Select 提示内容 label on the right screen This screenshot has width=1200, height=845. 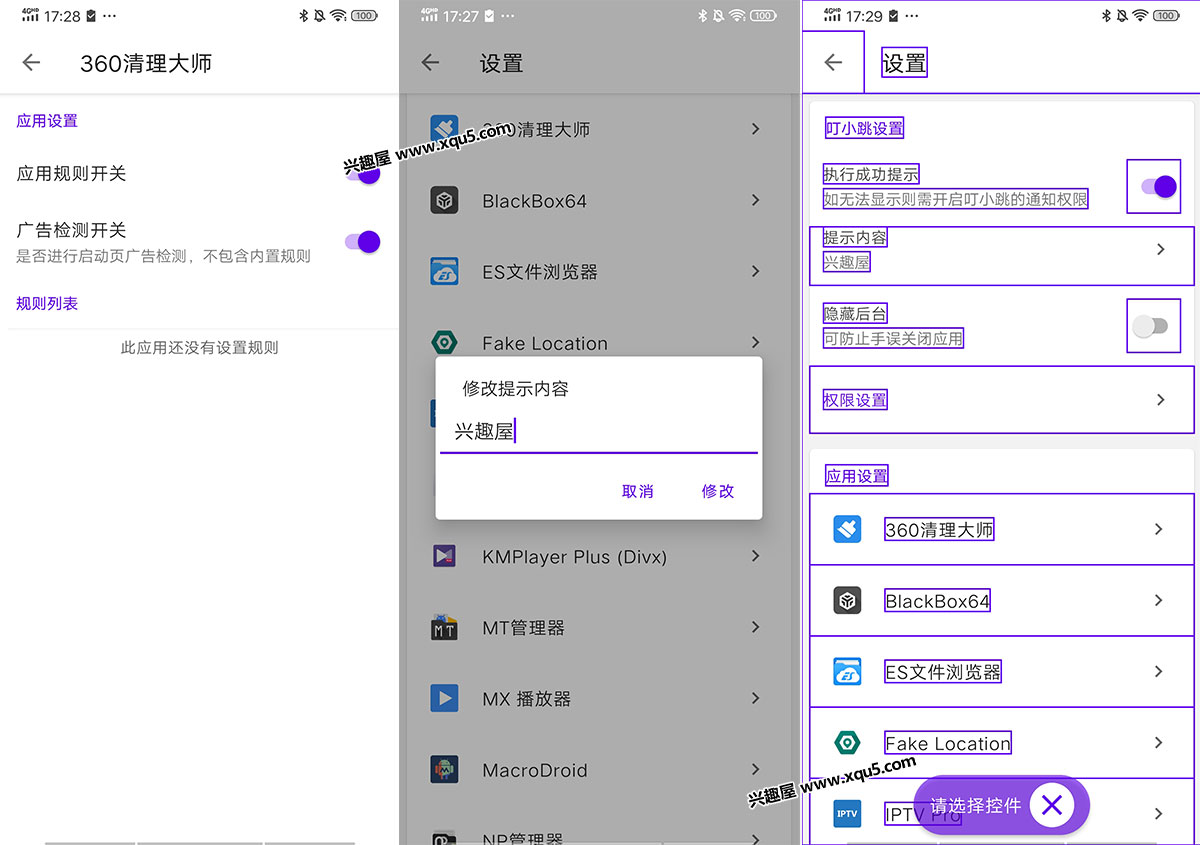pyautogui.click(x=855, y=237)
